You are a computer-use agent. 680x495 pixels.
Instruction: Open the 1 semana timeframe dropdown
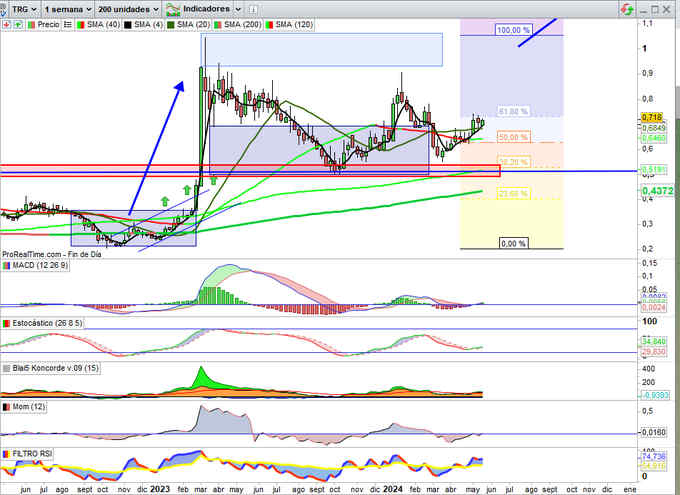coord(68,9)
